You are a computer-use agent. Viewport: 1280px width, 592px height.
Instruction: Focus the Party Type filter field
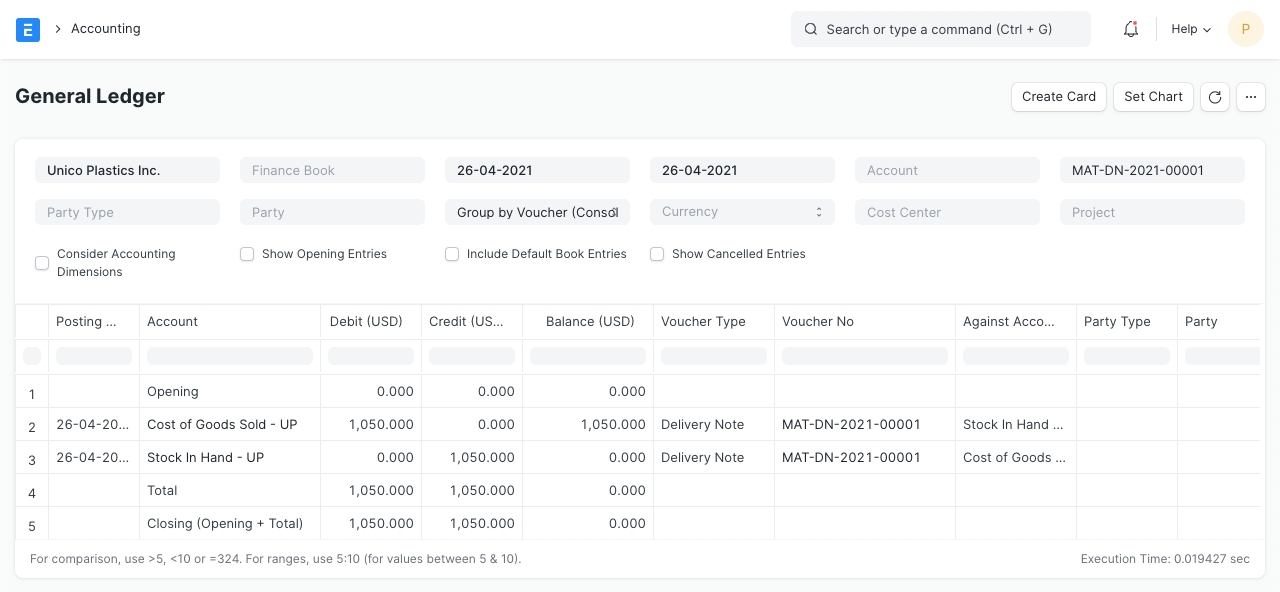pos(127,212)
